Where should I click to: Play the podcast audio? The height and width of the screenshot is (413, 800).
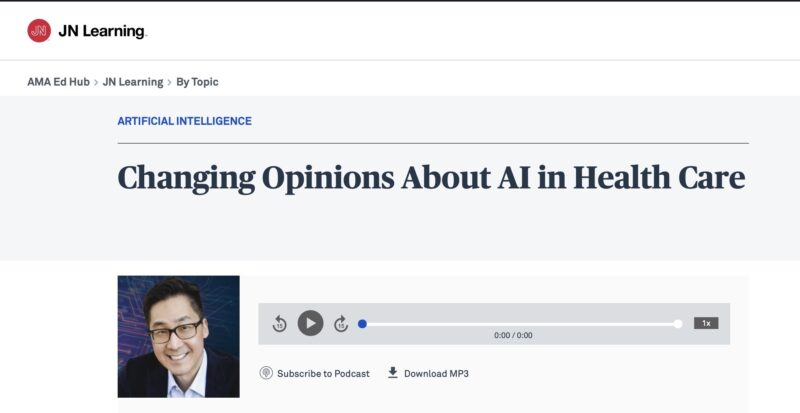(x=310, y=323)
